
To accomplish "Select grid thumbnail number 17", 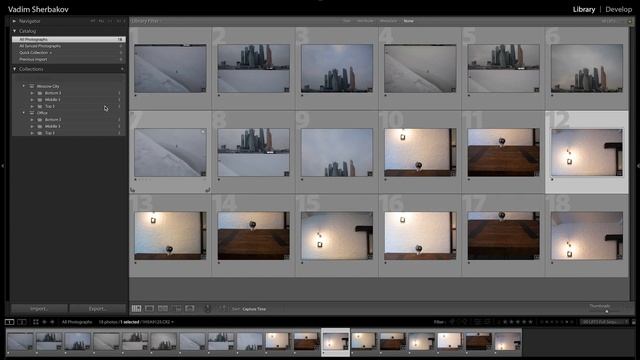I will coord(503,236).
